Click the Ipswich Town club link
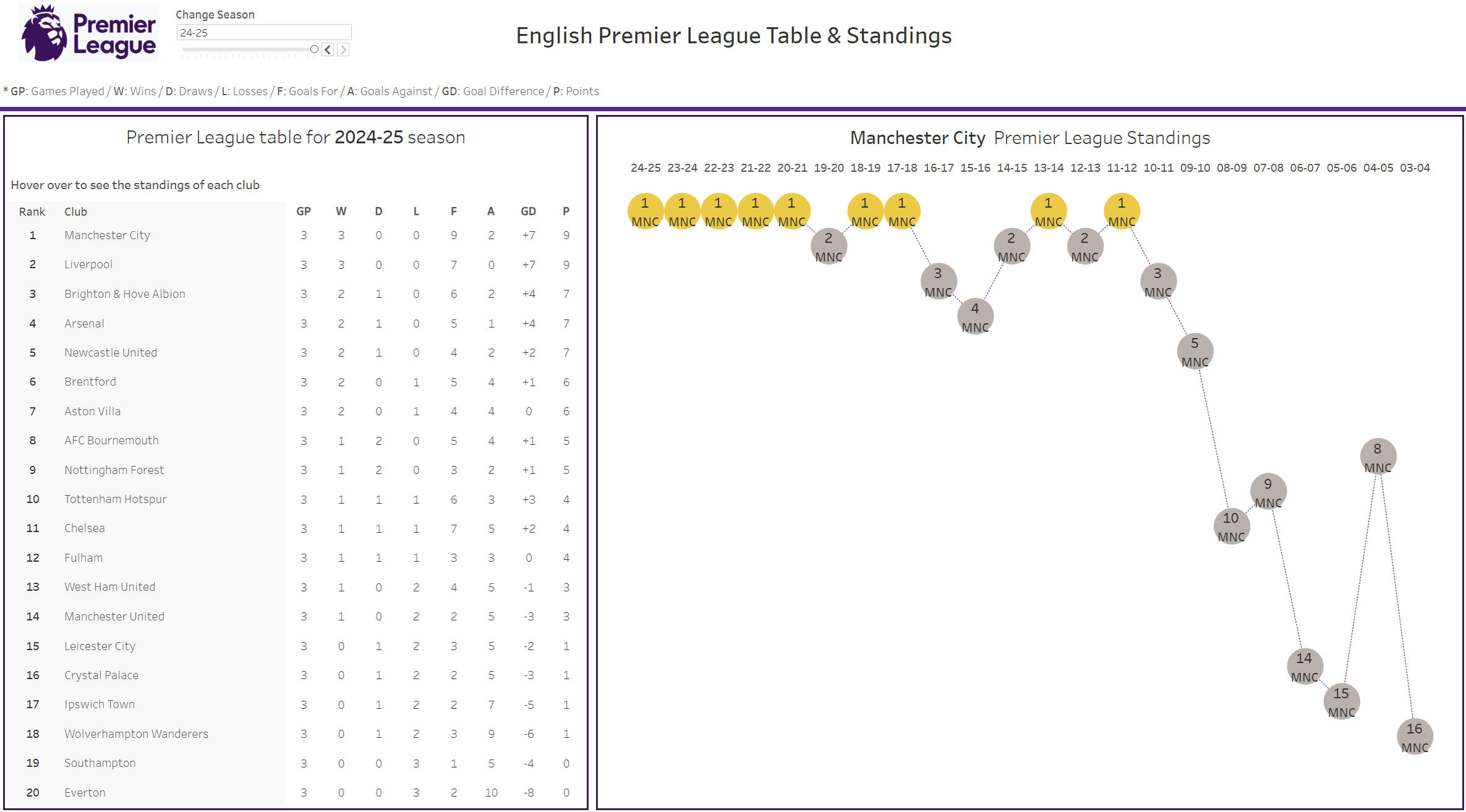1466x812 pixels. [x=99, y=704]
